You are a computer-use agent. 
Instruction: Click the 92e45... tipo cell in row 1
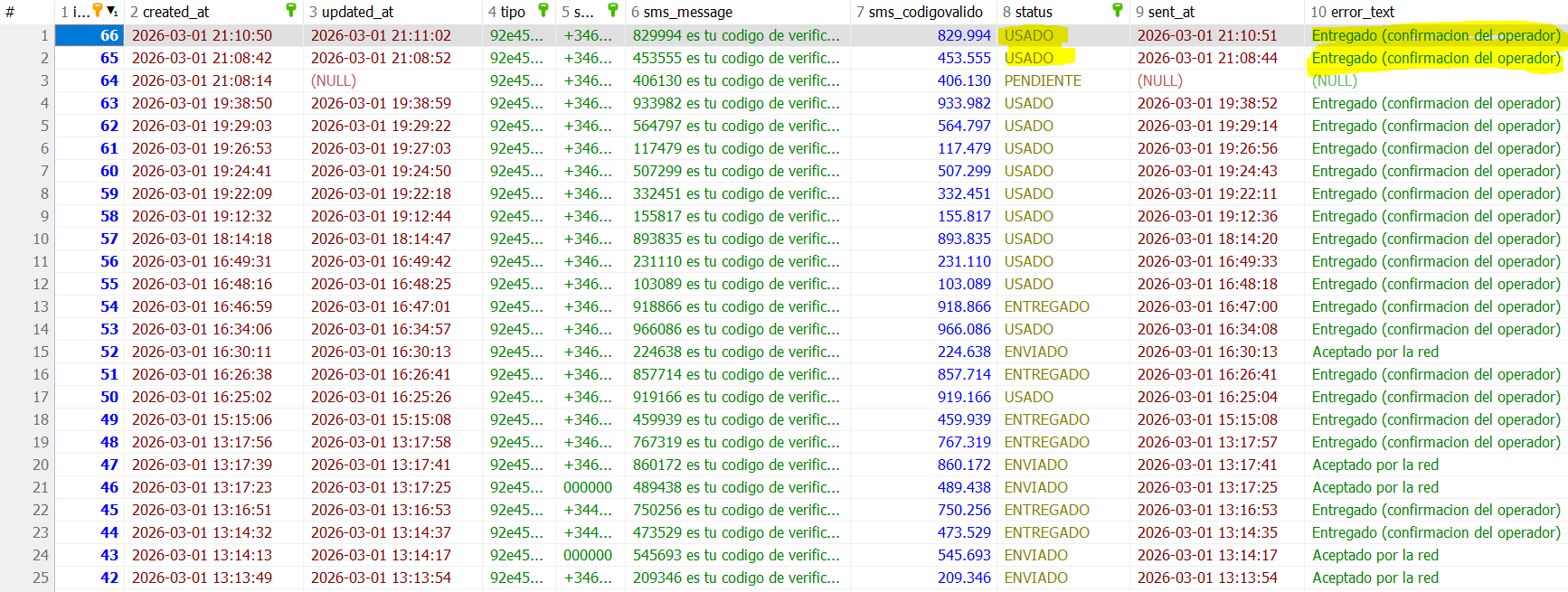pyautogui.click(x=516, y=35)
